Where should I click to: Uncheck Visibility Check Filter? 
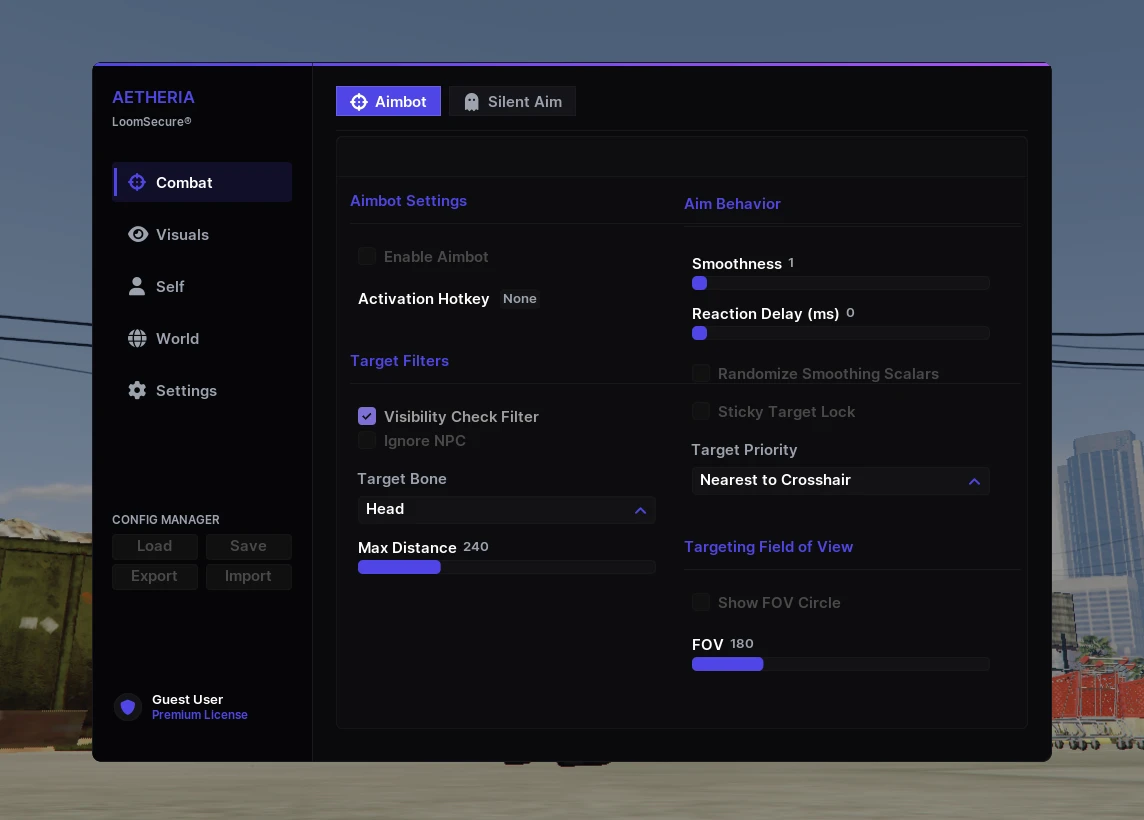[367, 416]
